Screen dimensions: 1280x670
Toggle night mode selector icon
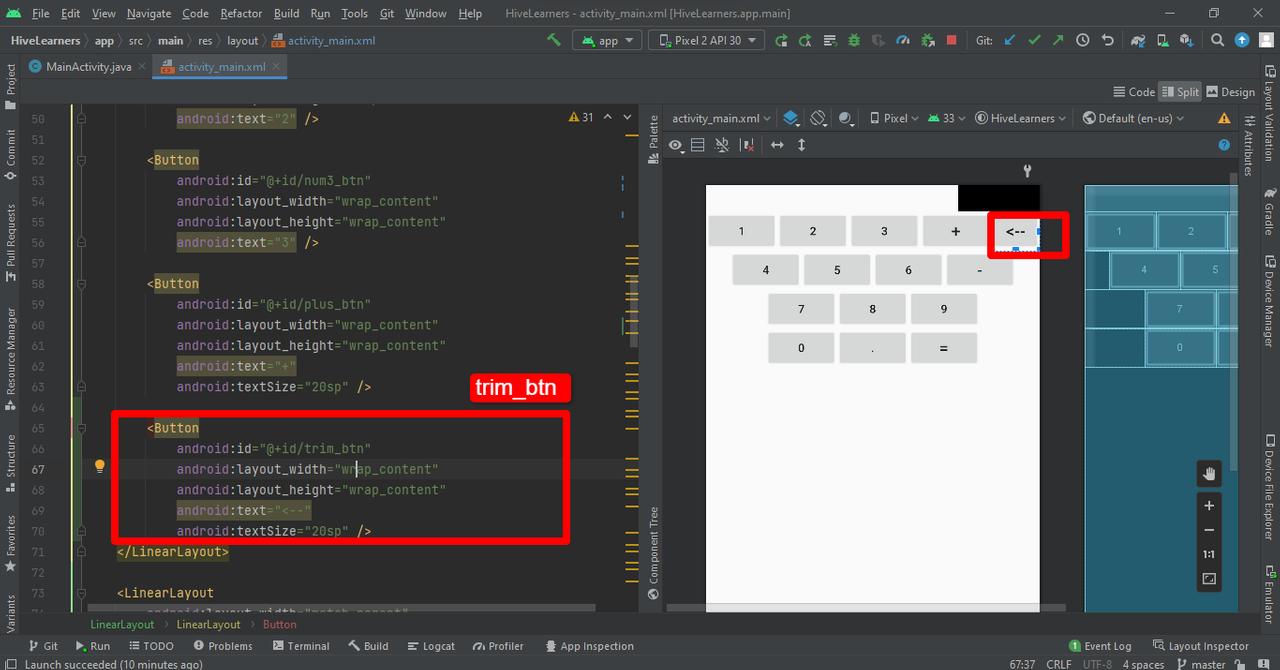848,118
